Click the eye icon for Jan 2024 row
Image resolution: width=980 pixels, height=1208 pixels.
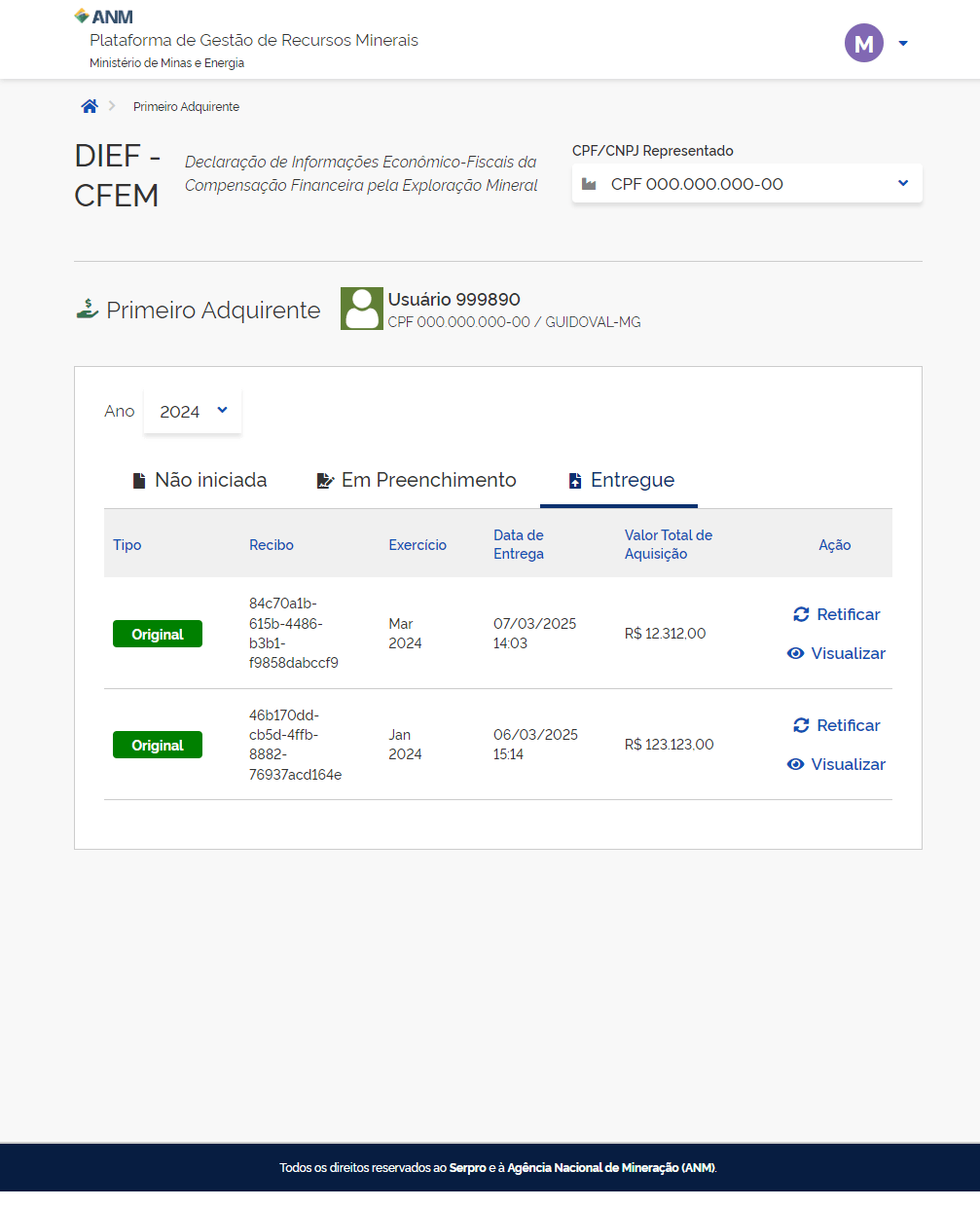[x=795, y=764]
